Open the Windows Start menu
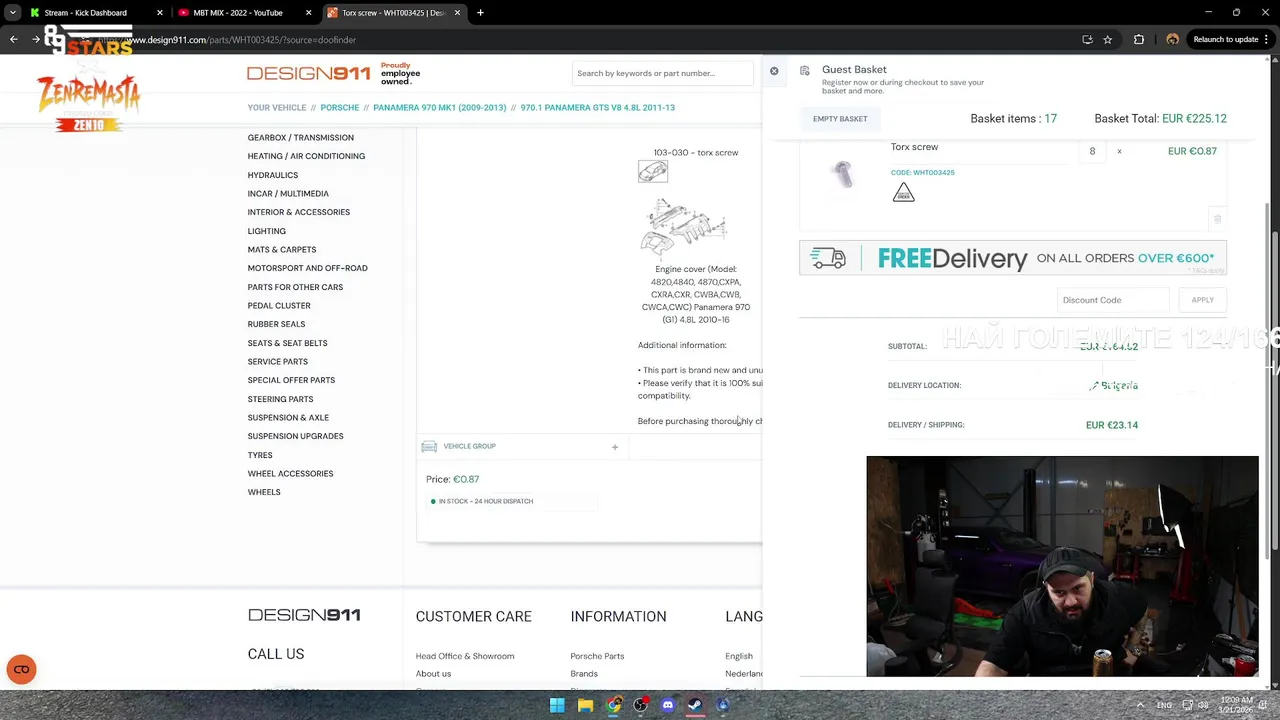This screenshot has width=1280, height=720. (x=557, y=705)
